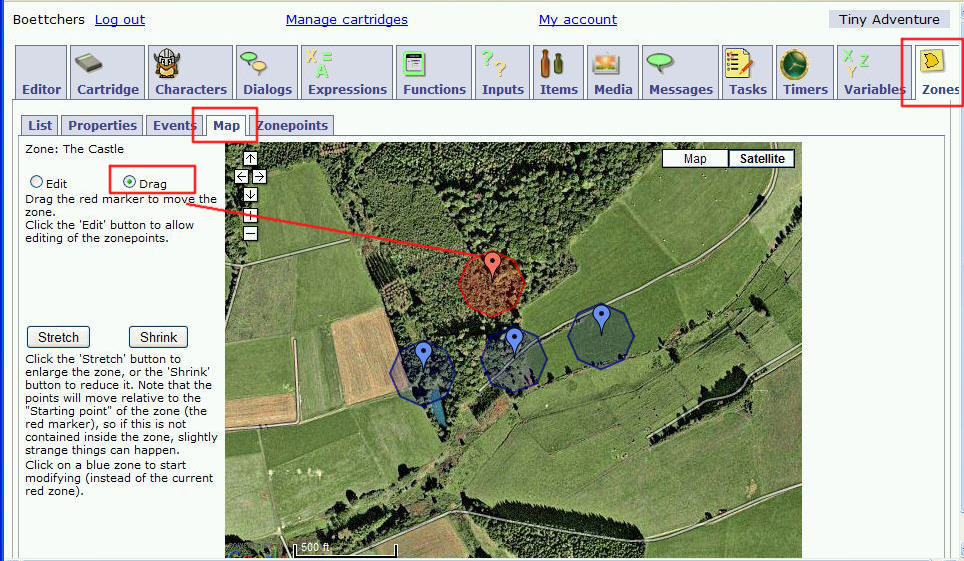Open the Timers section with clock icon
The width and height of the screenshot is (964, 561).
tap(805, 73)
